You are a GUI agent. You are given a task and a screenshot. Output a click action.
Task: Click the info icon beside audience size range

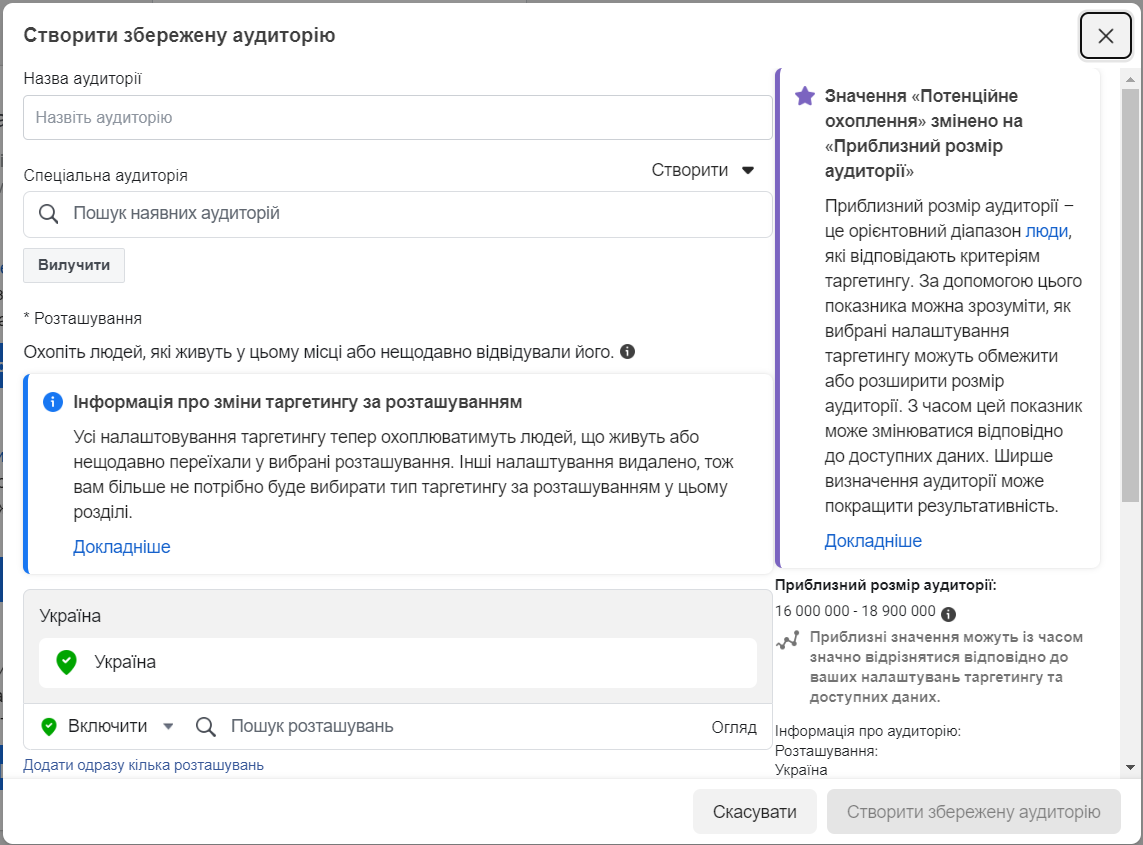tap(948, 614)
